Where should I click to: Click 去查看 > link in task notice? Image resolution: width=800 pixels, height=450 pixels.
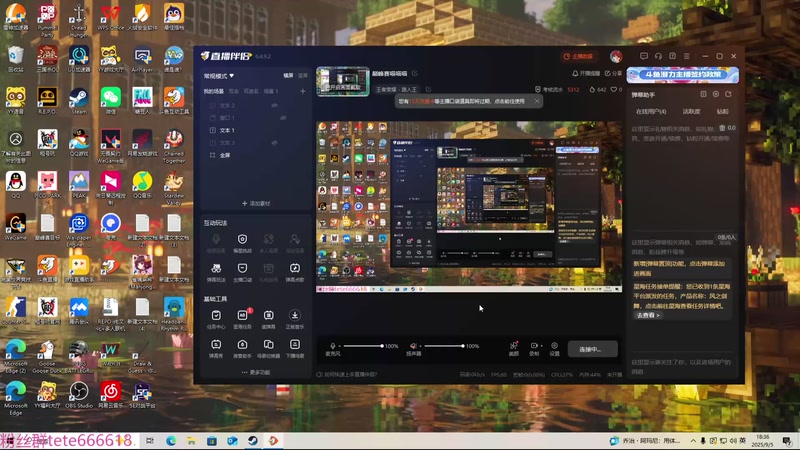(x=648, y=315)
